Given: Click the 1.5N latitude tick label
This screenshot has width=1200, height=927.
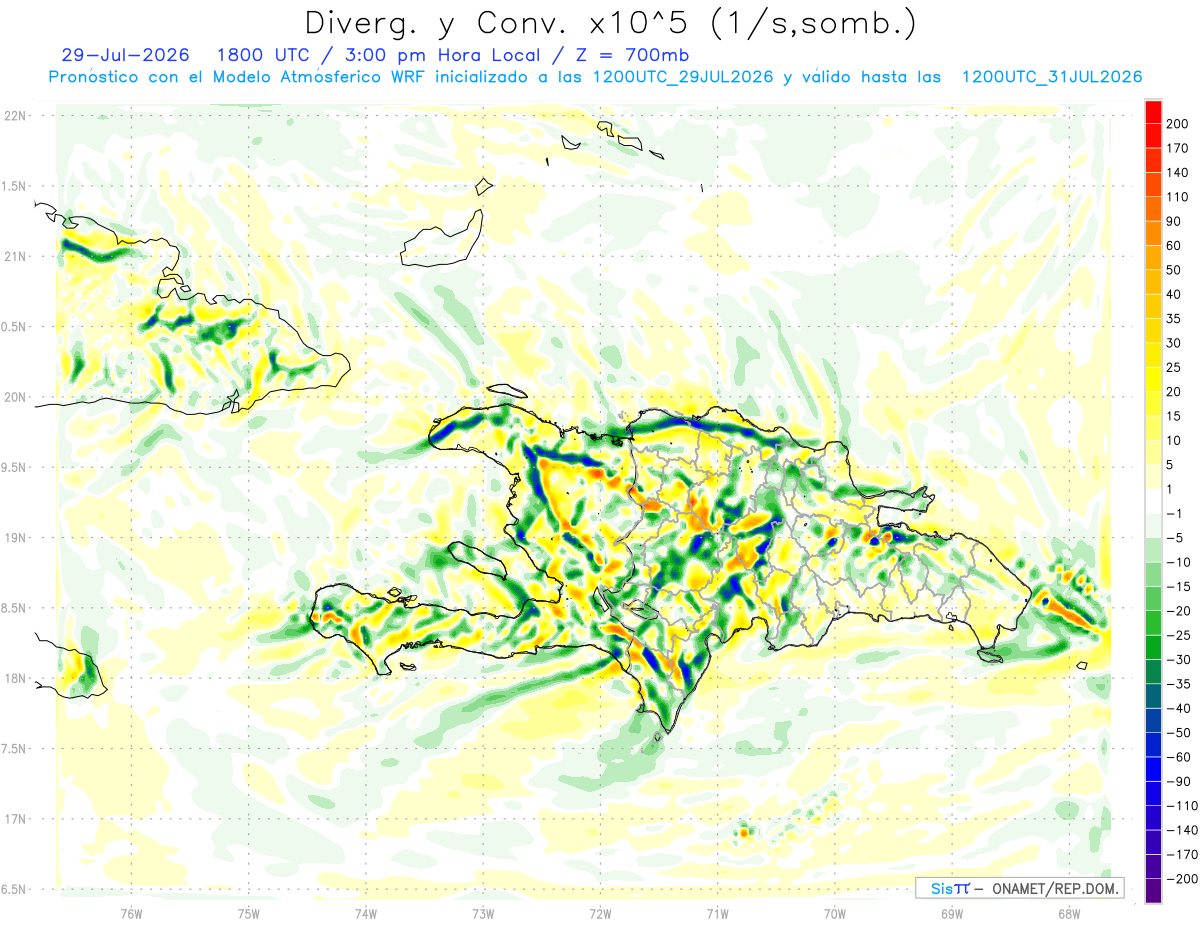Looking at the screenshot, I should point(14,186).
